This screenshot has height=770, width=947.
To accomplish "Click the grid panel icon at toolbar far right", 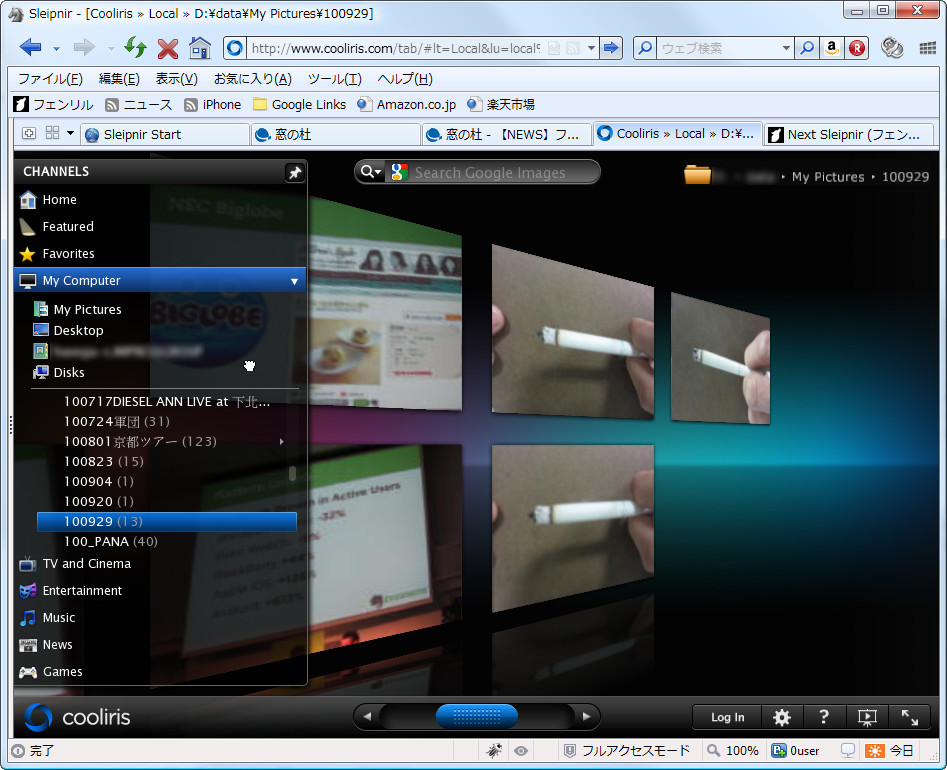I will [927, 48].
